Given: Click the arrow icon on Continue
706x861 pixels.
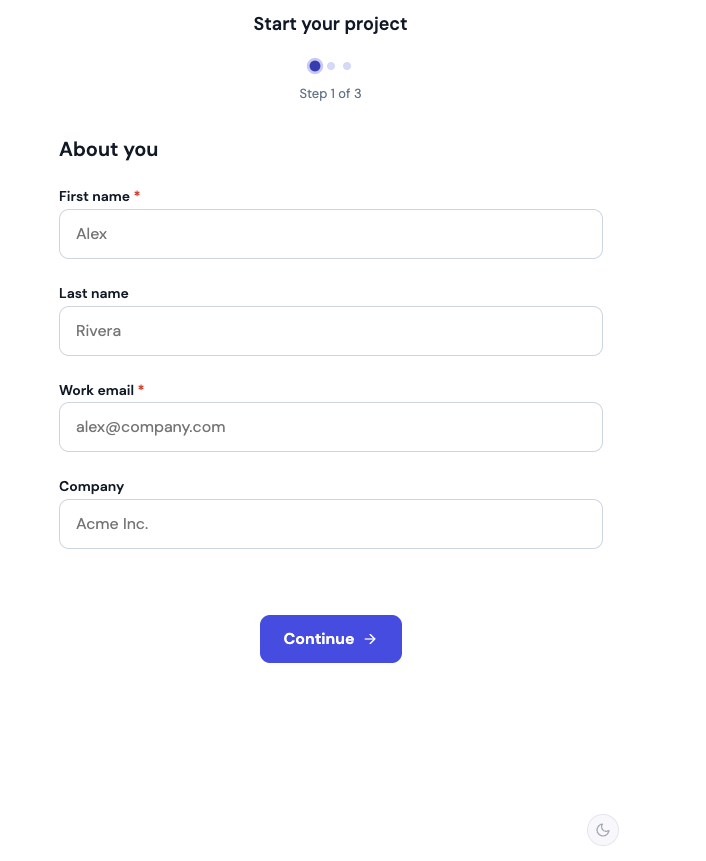Looking at the screenshot, I should pos(370,639).
